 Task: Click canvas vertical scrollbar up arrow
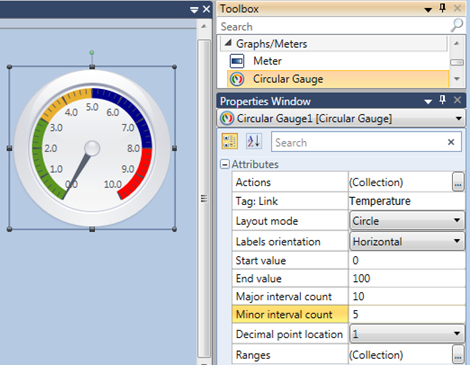[x=204, y=26]
